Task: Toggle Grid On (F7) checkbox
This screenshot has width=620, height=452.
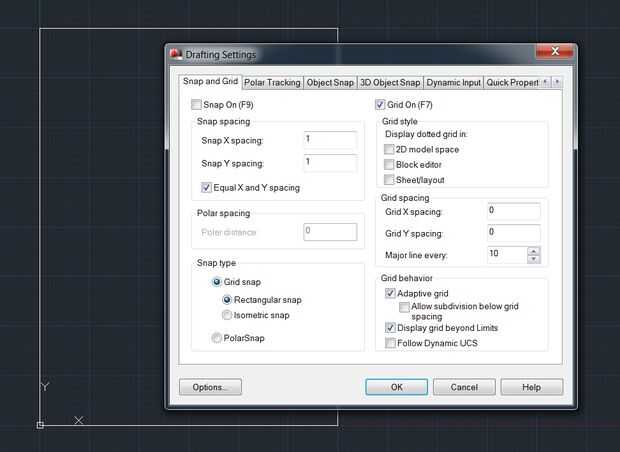Action: [380, 104]
